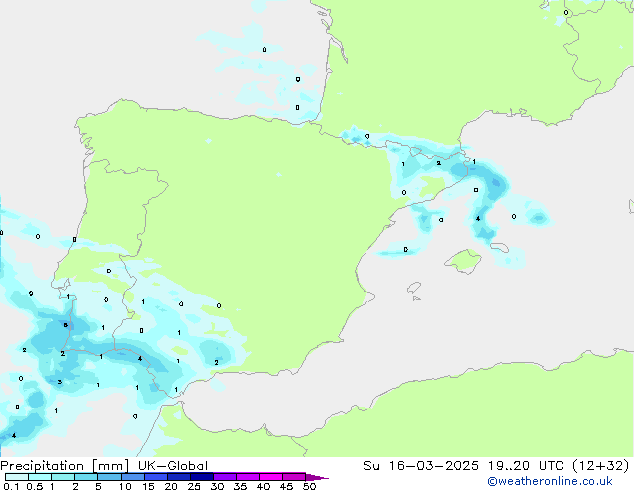Pick the 35–40 mm violet legend swatch
The width and height of the screenshot is (634, 490).
(248, 477)
